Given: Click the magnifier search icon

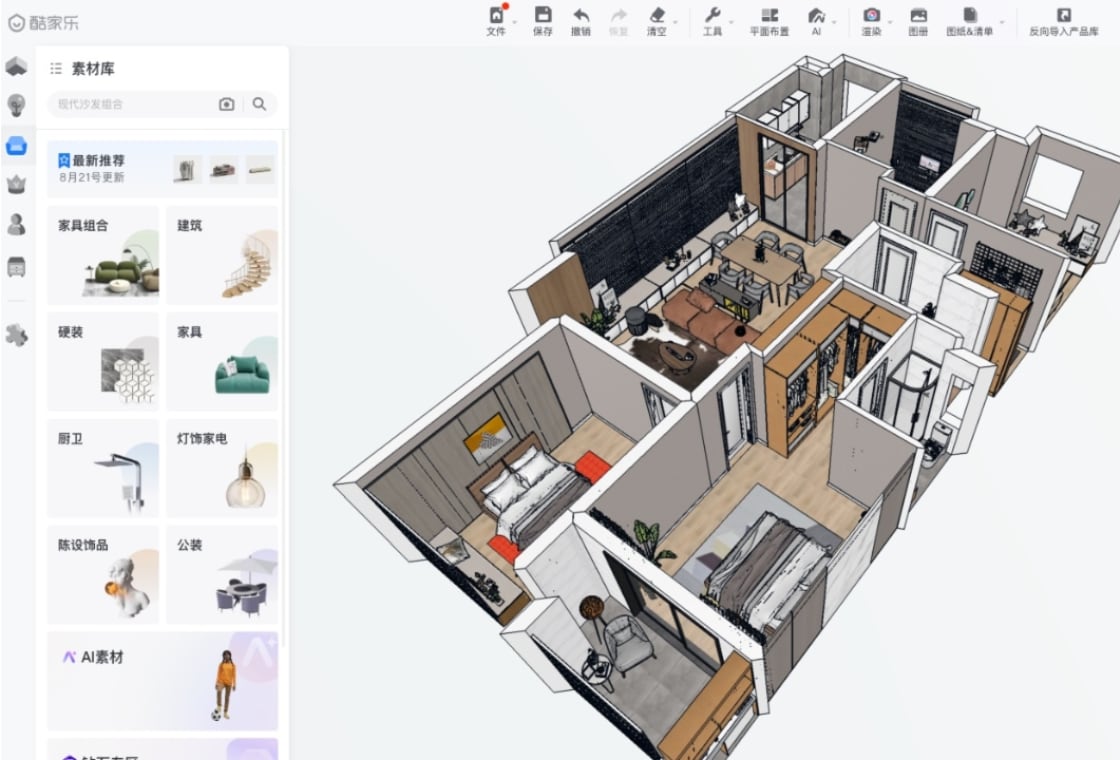Looking at the screenshot, I should 259,104.
